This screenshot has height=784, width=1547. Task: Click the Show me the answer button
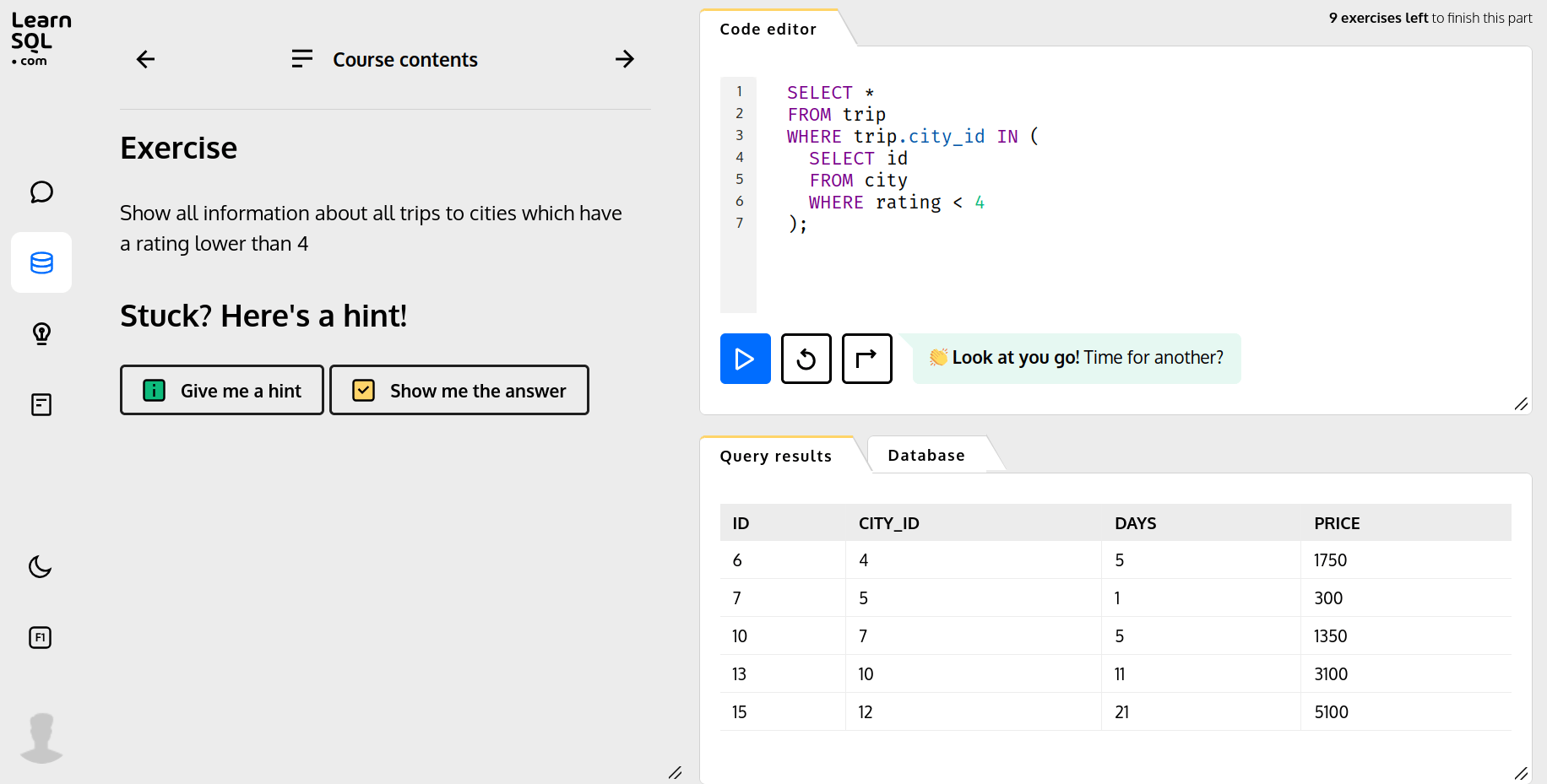pyautogui.click(x=459, y=390)
